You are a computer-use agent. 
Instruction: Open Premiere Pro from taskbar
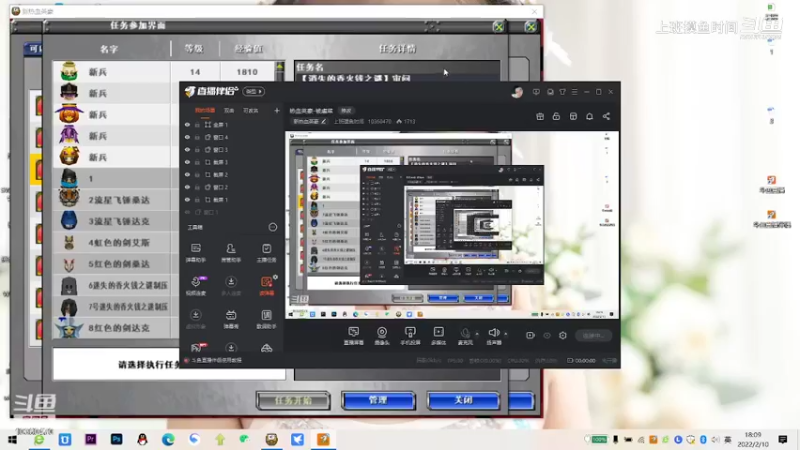(x=91, y=439)
